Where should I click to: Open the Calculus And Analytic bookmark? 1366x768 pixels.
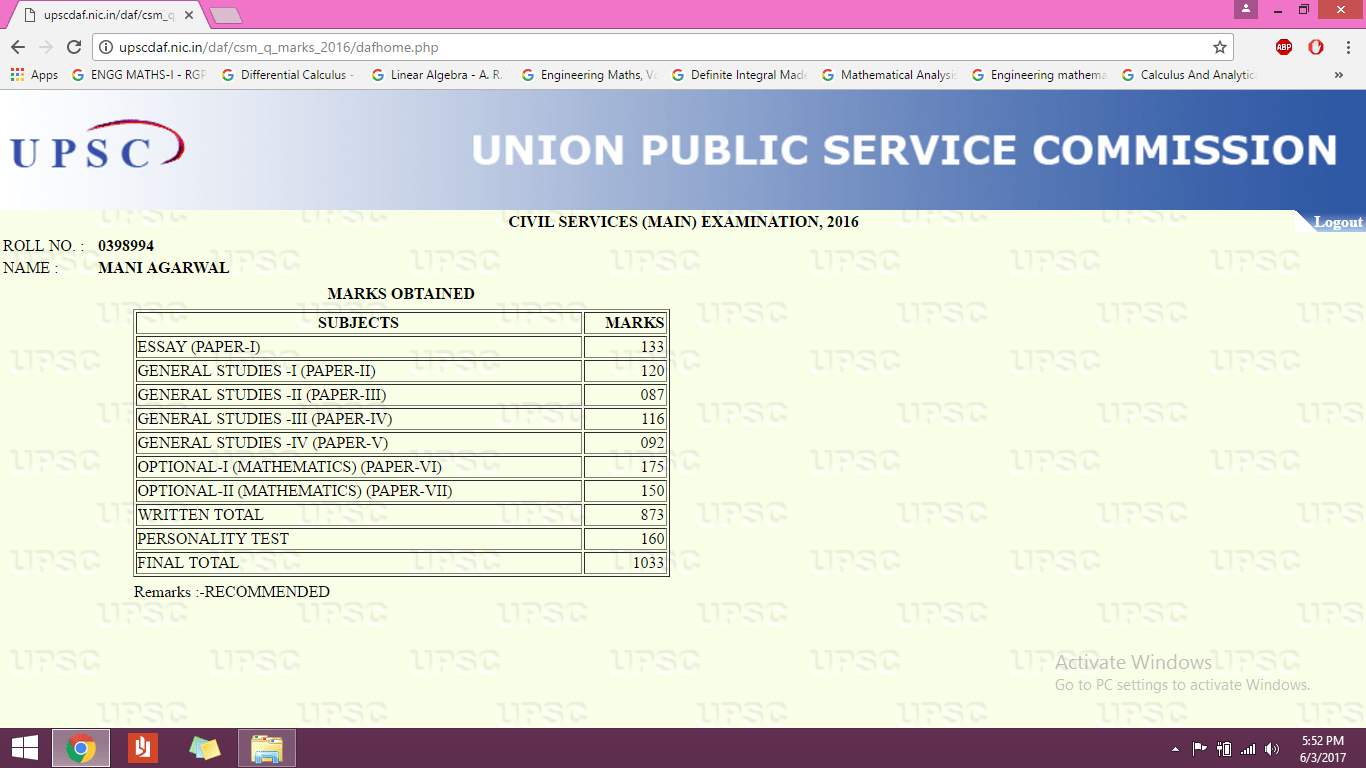tap(1188, 75)
